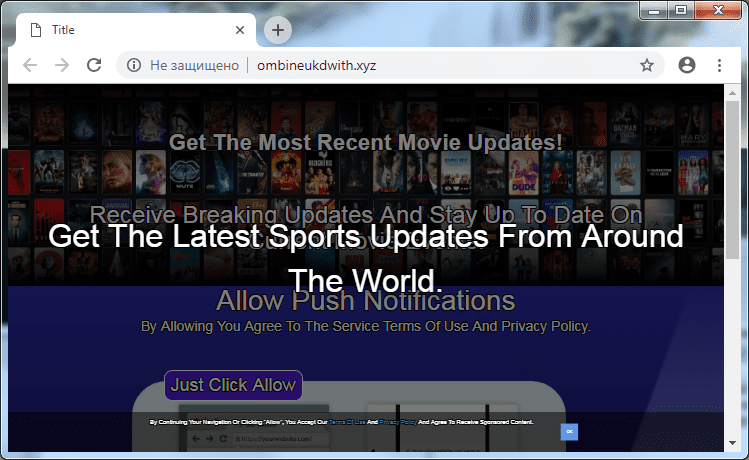Open a new tab with plus button
Image resolution: width=749 pixels, height=460 pixels.
pos(278,30)
